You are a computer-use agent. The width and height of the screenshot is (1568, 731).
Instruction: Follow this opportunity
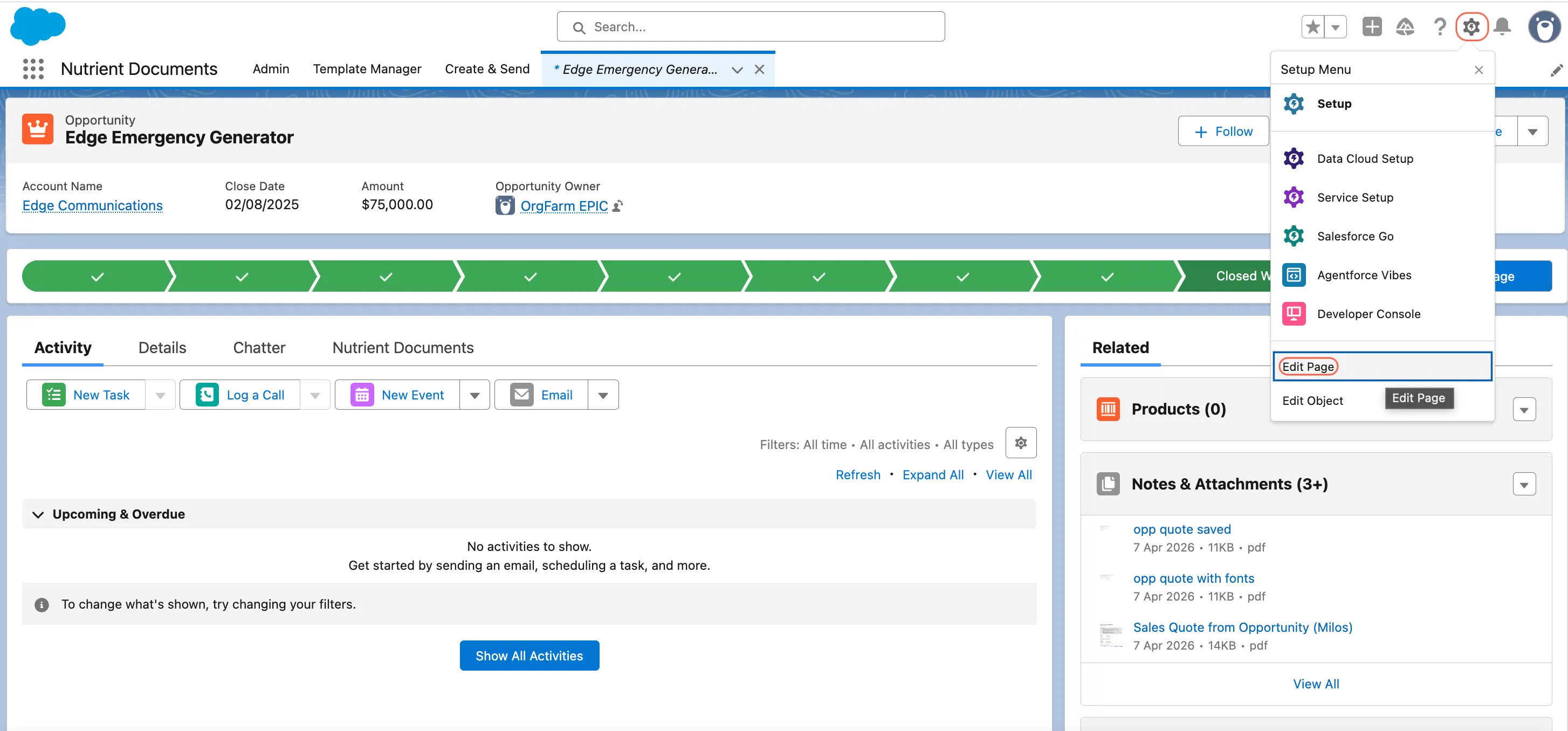(x=1223, y=132)
